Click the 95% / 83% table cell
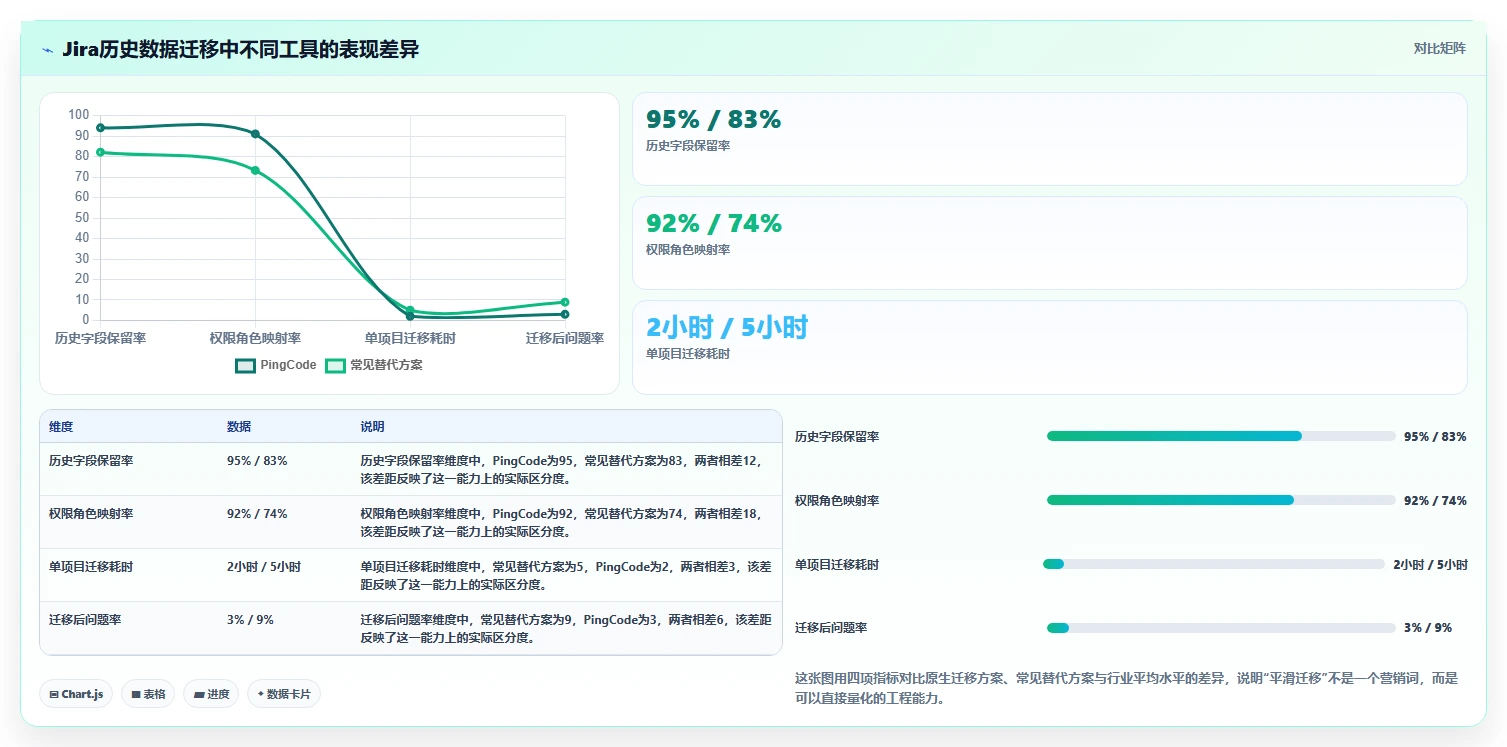 coord(257,461)
